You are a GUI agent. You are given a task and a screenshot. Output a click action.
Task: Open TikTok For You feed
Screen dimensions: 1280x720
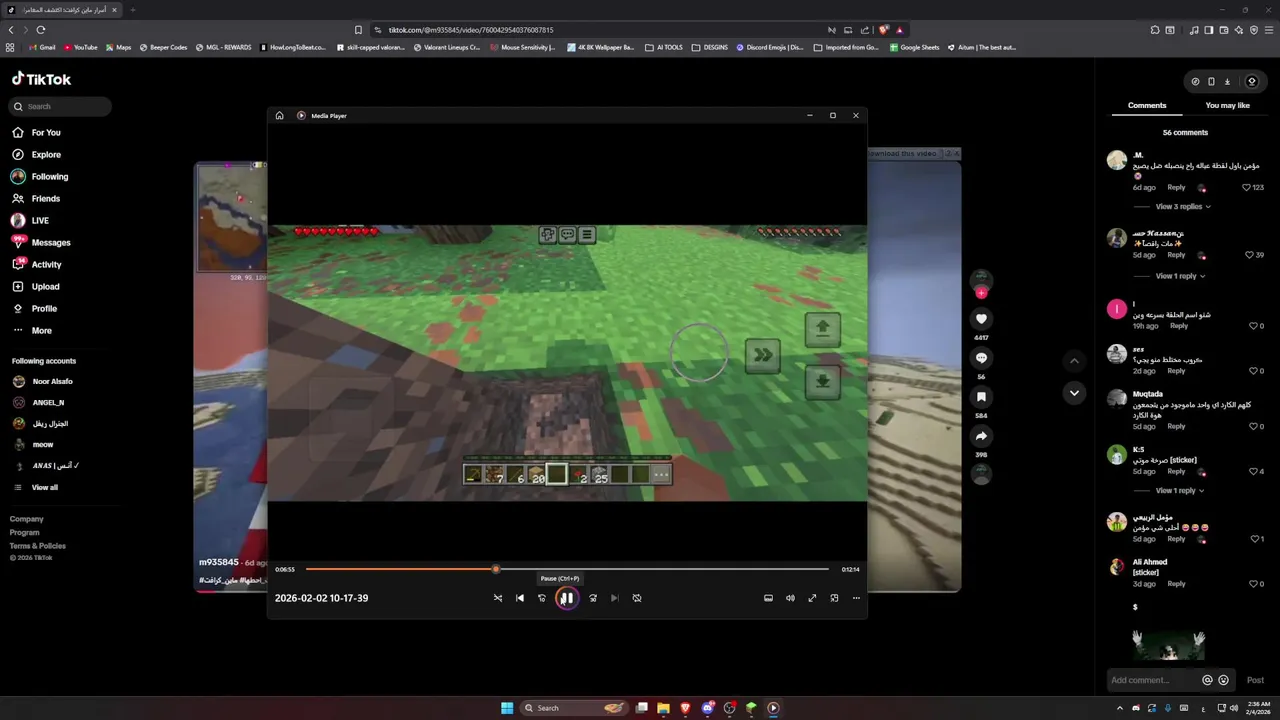click(36, 132)
